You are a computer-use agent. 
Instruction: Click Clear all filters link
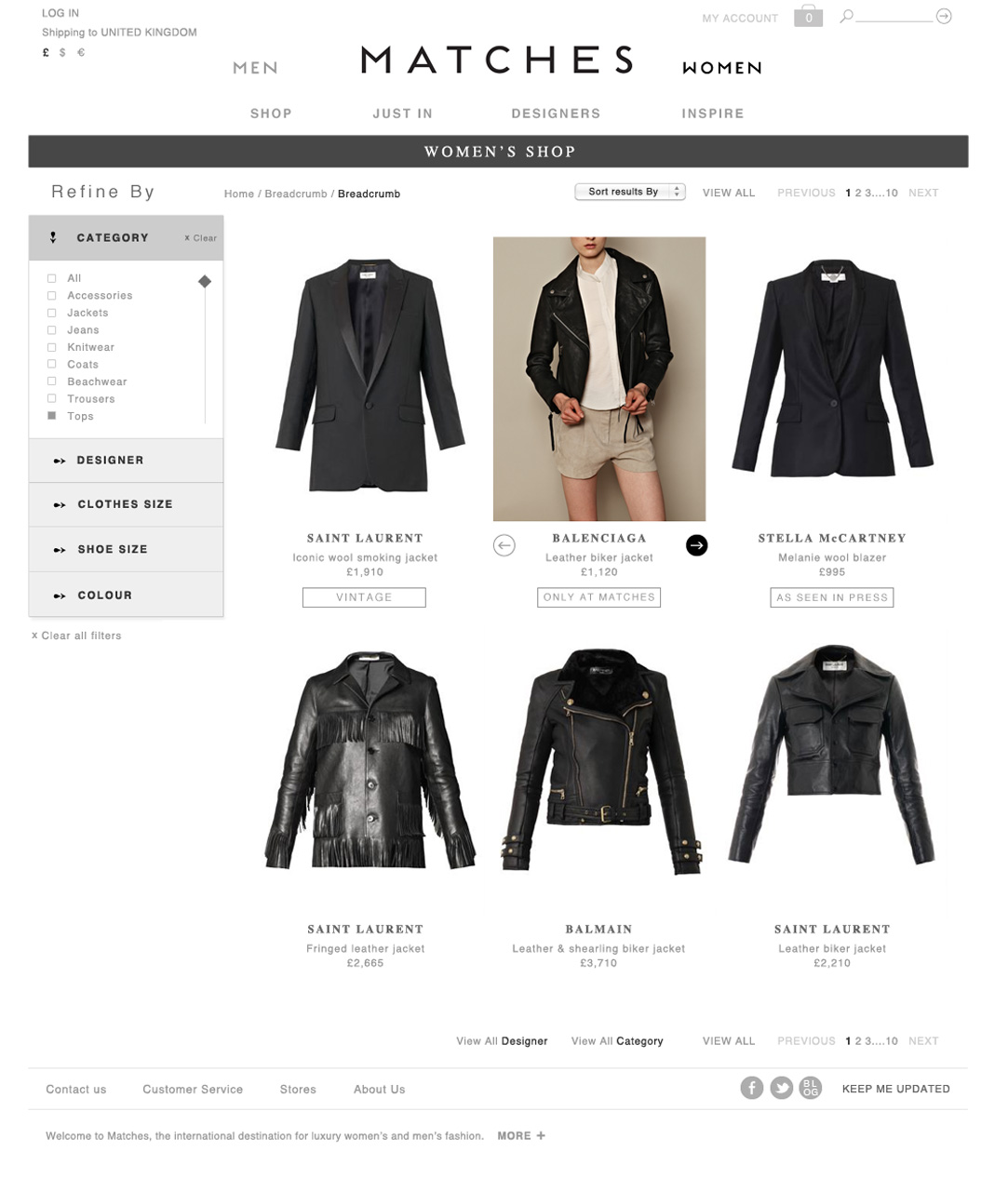pyautogui.click(x=76, y=636)
